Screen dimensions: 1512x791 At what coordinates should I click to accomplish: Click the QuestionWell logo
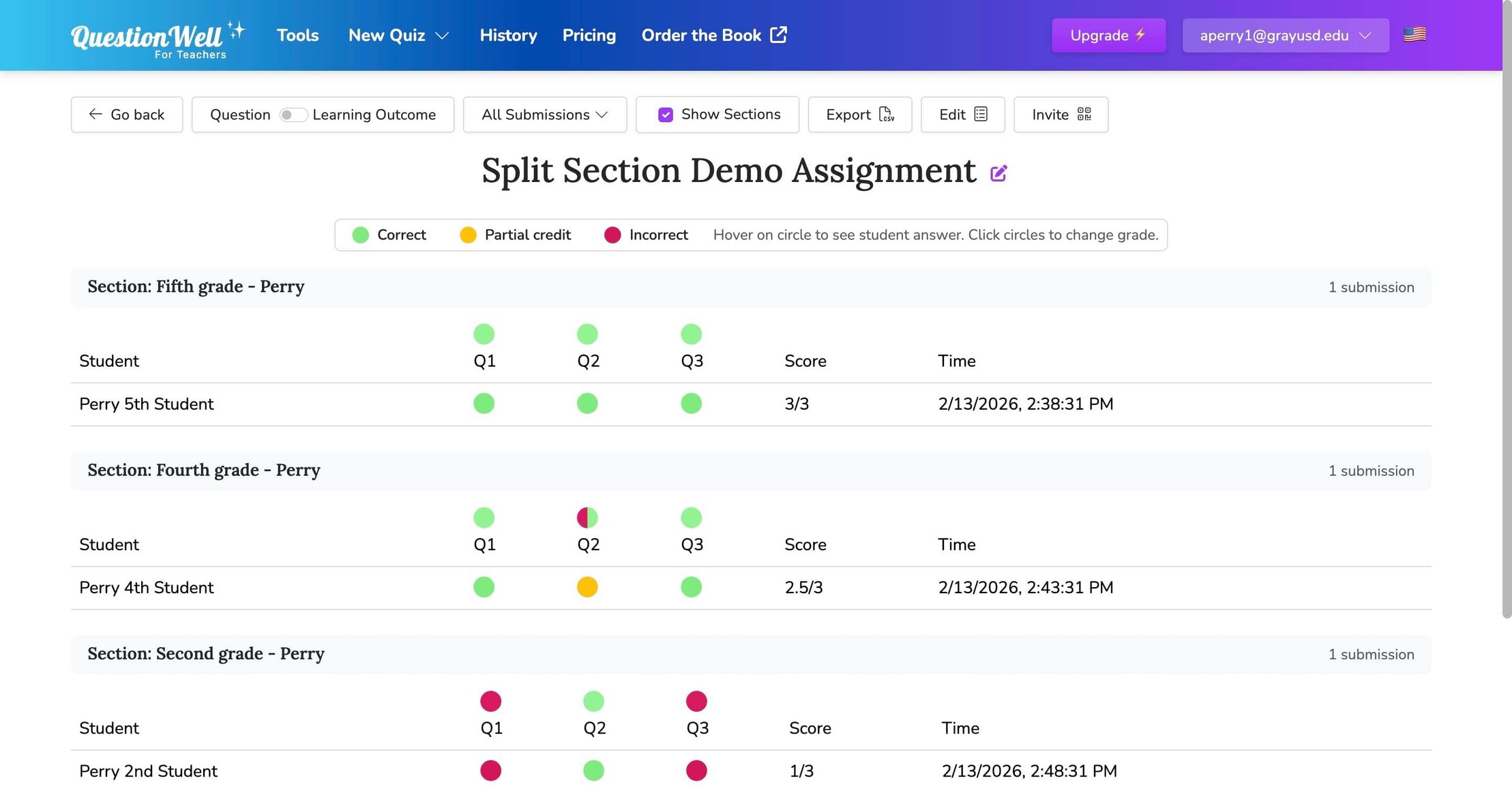pos(158,39)
